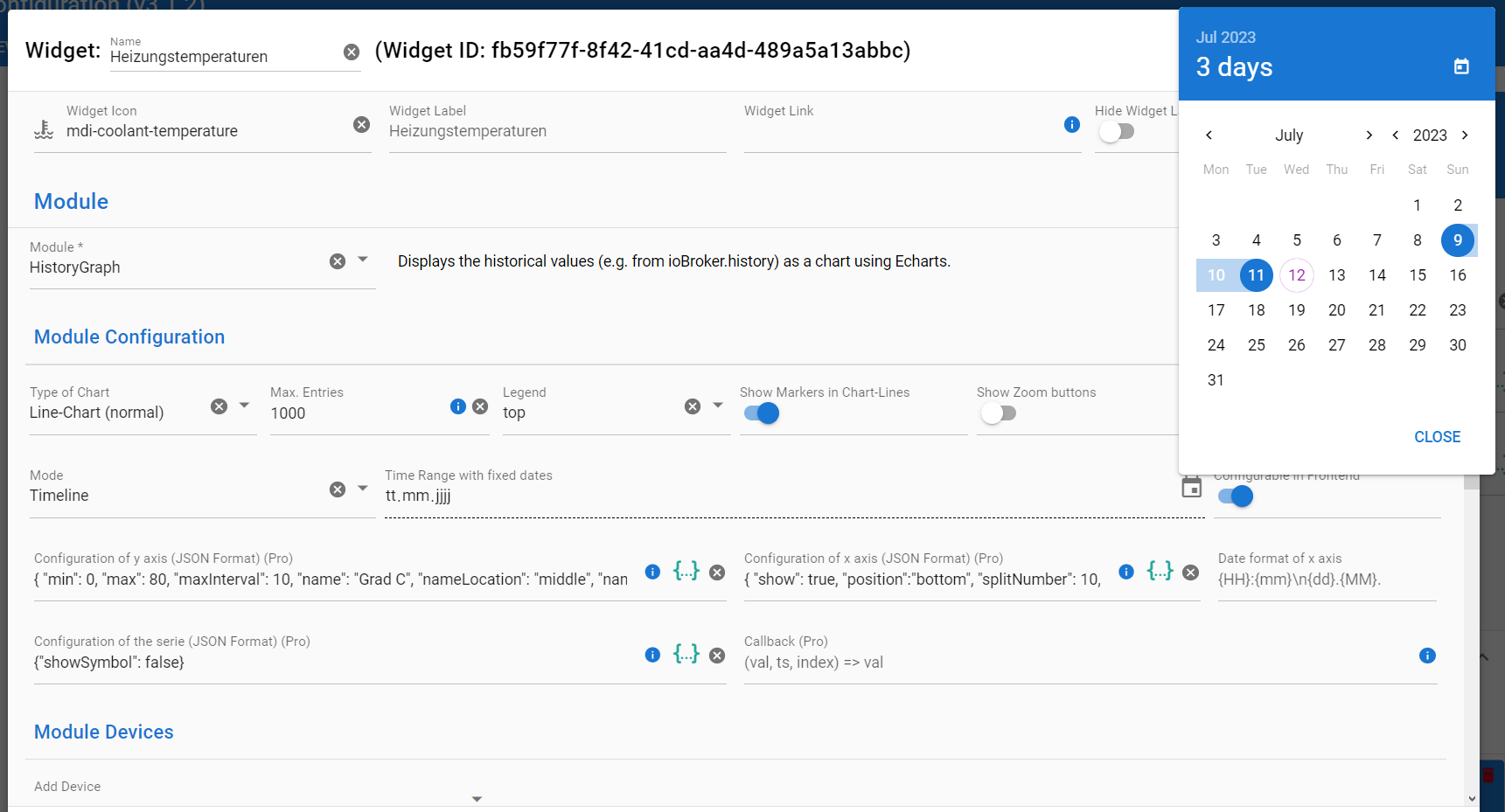This screenshot has height=812, width=1505.
Task: Select July 31 in calendar
Action: point(1216,380)
